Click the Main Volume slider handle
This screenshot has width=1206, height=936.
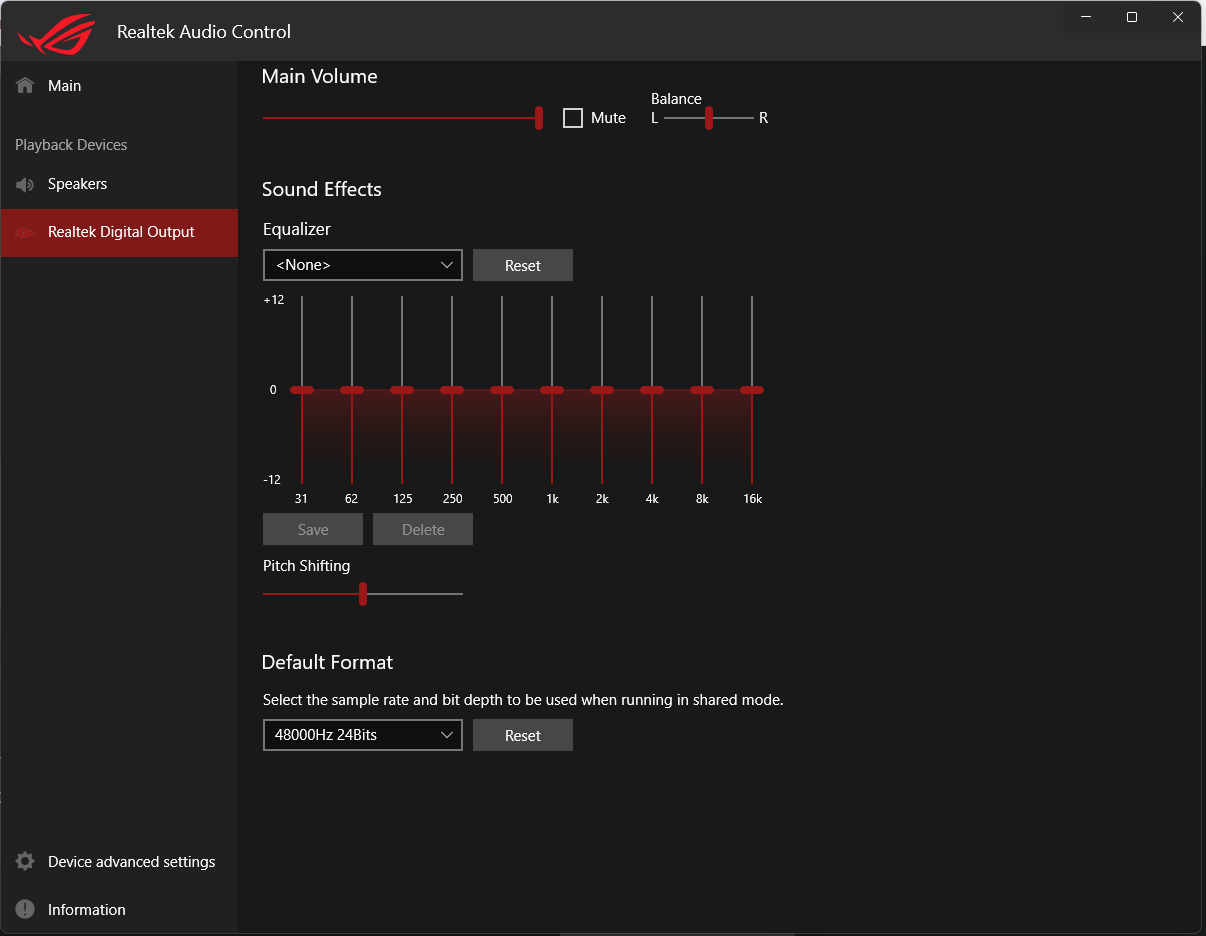pyautogui.click(x=539, y=118)
